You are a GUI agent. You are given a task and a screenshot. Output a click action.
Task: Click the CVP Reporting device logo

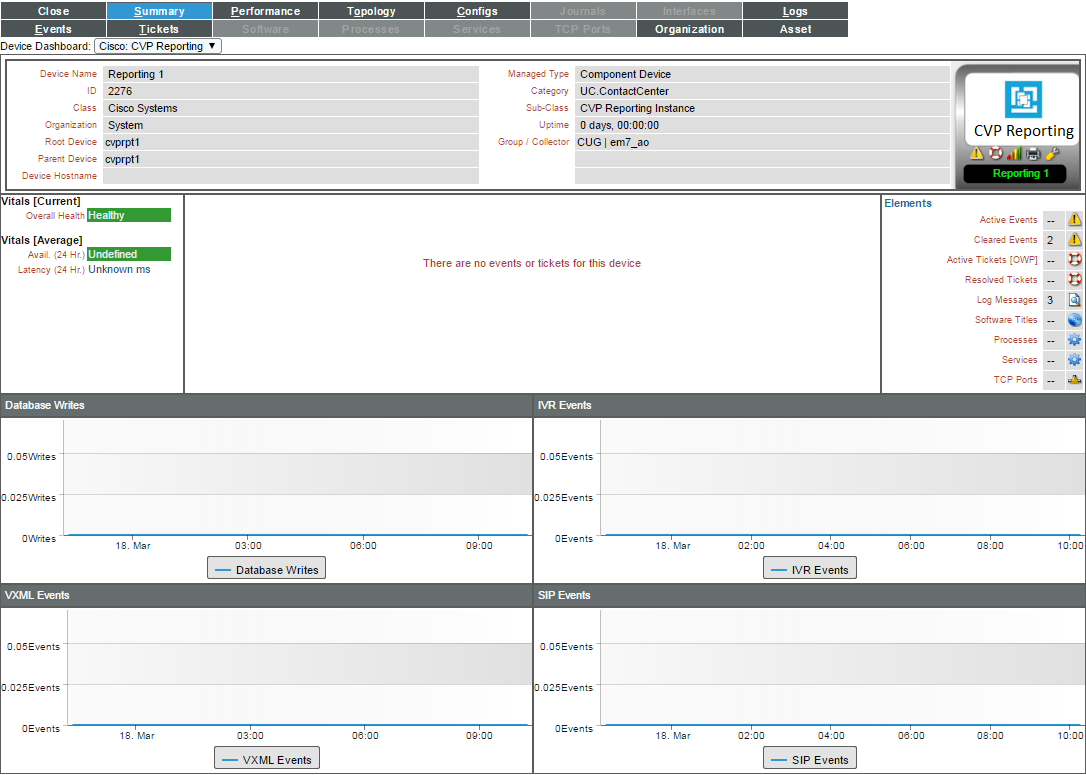pos(1023,109)
